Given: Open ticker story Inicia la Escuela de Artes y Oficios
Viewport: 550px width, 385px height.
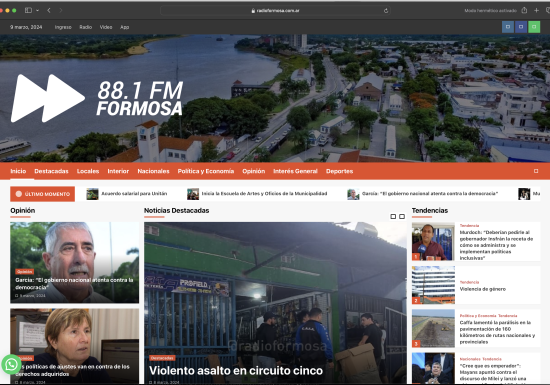Looking at the screenshot, I should [264, 194].
